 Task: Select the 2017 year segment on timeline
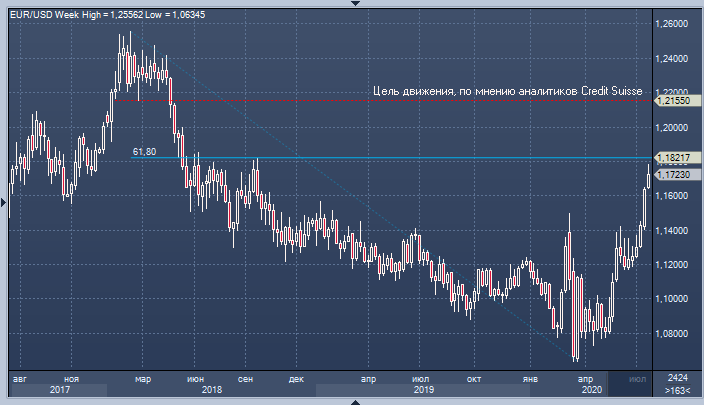click(x=58, y=390)
